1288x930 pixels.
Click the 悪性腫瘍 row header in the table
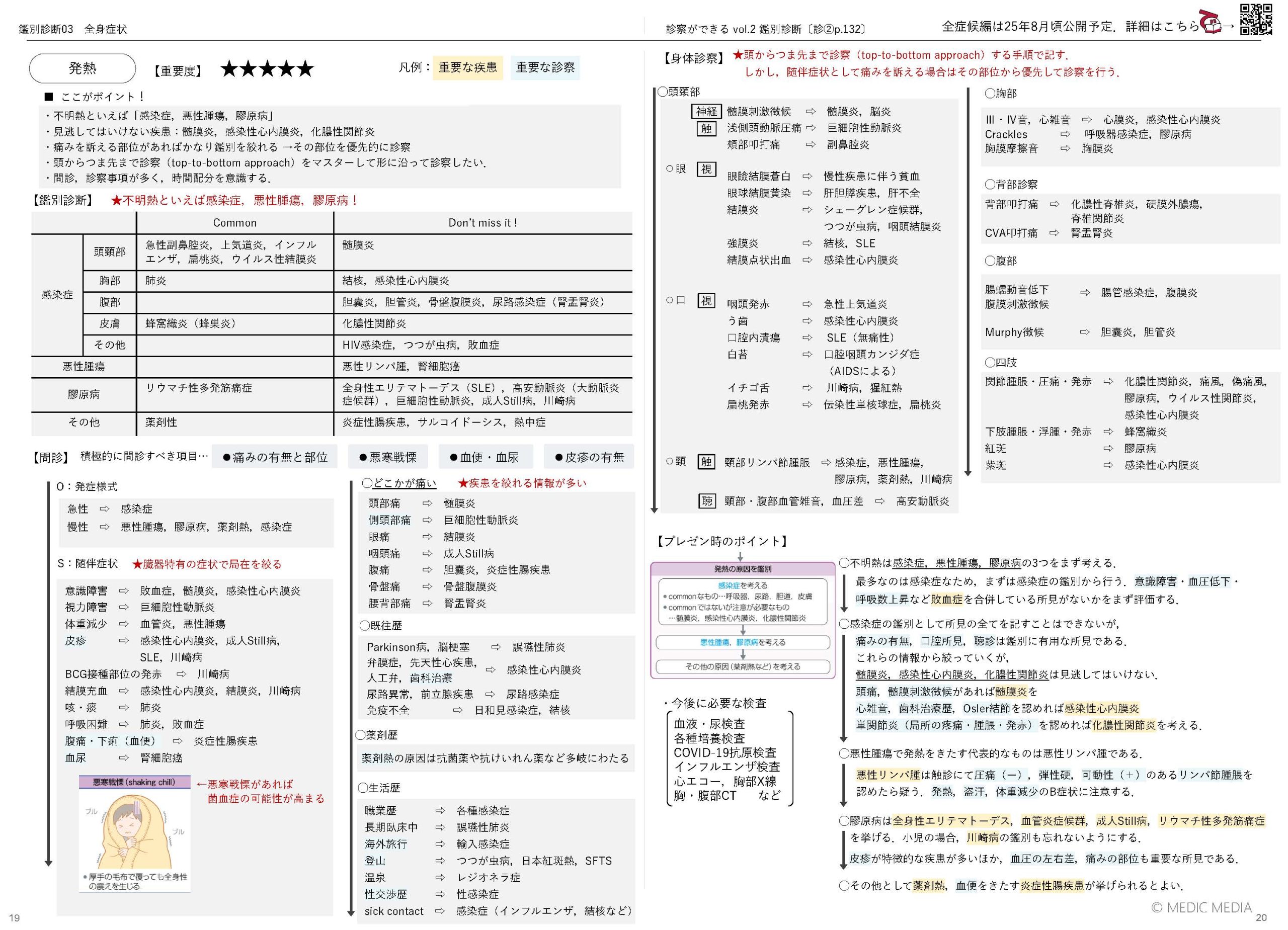click(x=84, y=366)
